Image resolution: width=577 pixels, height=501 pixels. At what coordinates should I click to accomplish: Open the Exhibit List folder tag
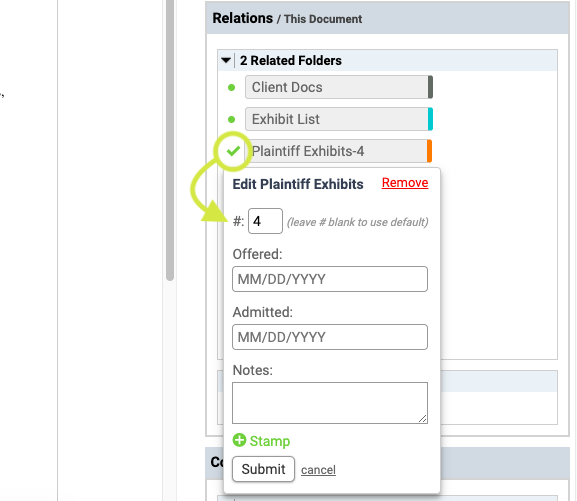pyautogui.click(x=337, y=119)
